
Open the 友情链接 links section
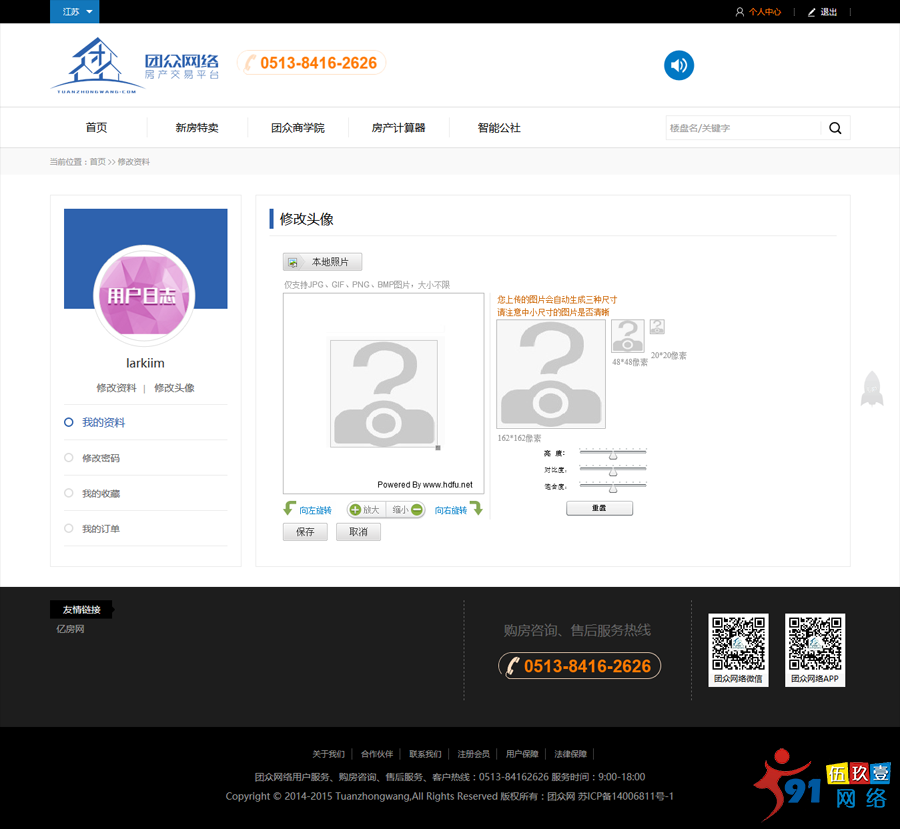(81, 609)
